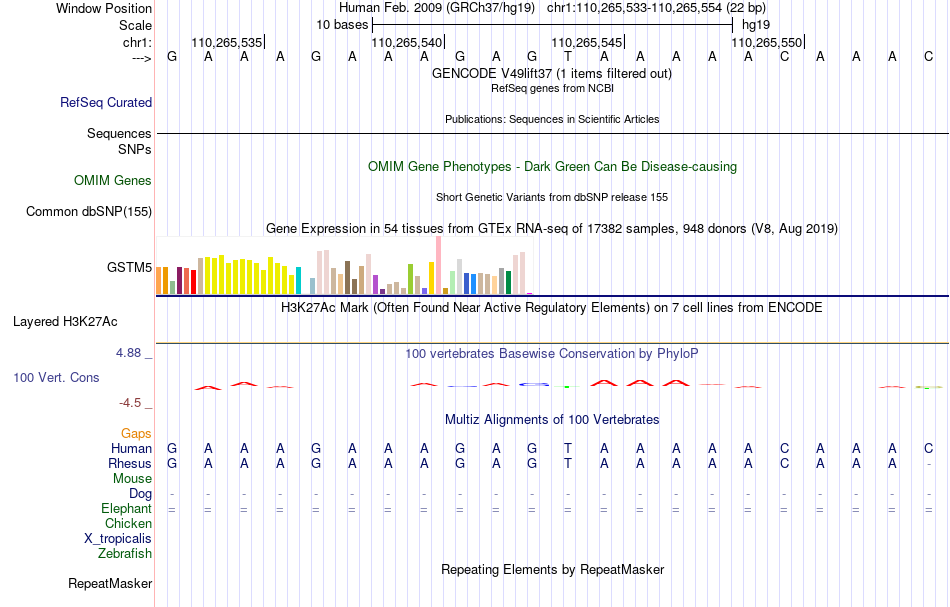This screenshot has height=607, width=950.
Task: Click the chr1:110,265,533-110,265,554 (22 bp) position text
Action: click(x=656, y=8)
